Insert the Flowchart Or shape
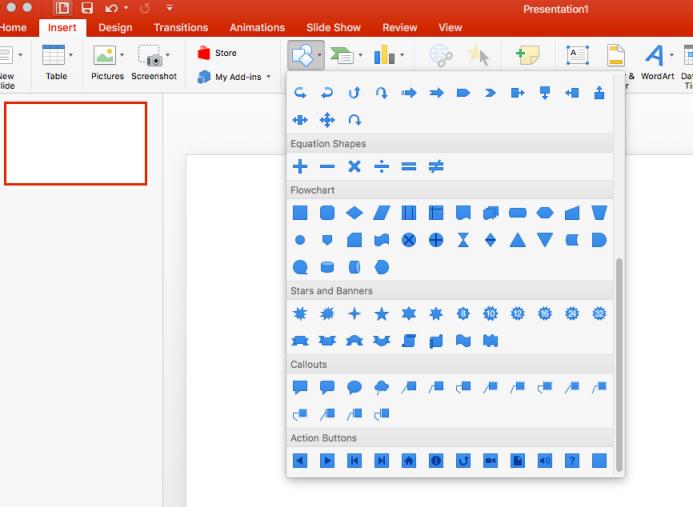This screenshot has height=507, width=693. 436,240
